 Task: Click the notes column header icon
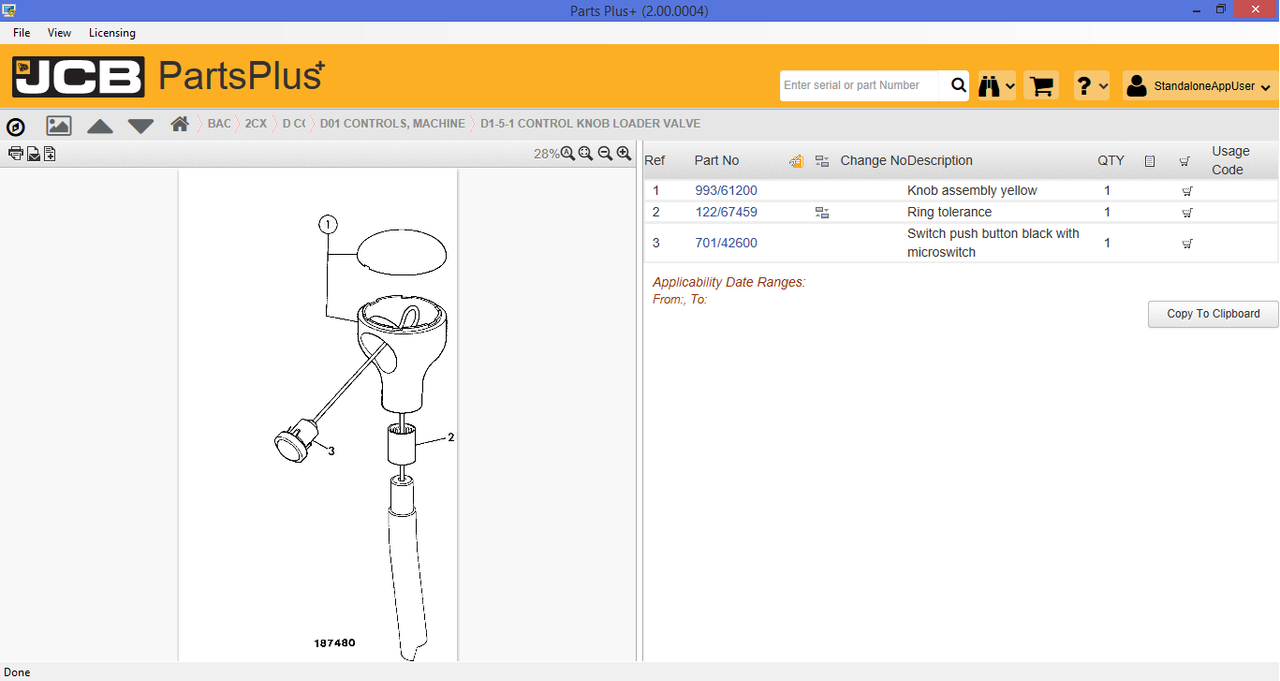pyautogui.click(x=1150, y=161)
